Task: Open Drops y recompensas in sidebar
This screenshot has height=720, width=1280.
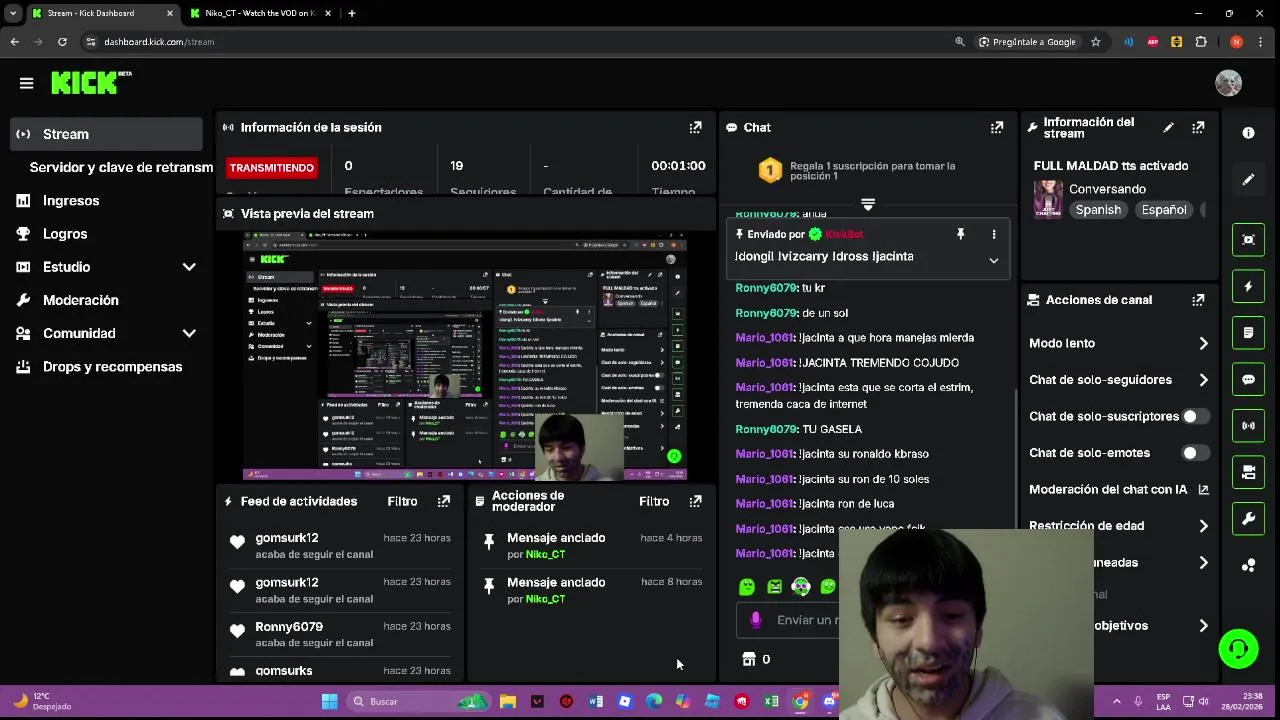Action: [x=112, y=367]
